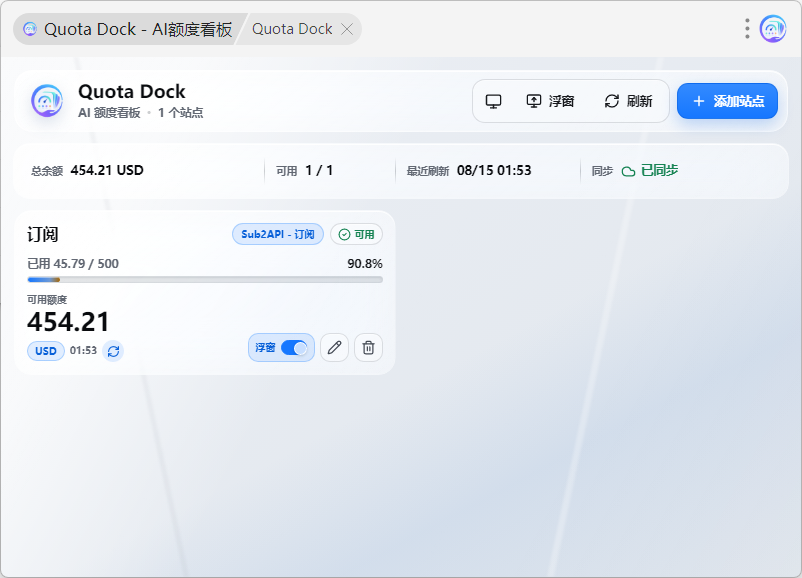The image size is (802, 578).
Task: Refresh 订阅 card balance with circular arrows
Action: pos(113,351)
